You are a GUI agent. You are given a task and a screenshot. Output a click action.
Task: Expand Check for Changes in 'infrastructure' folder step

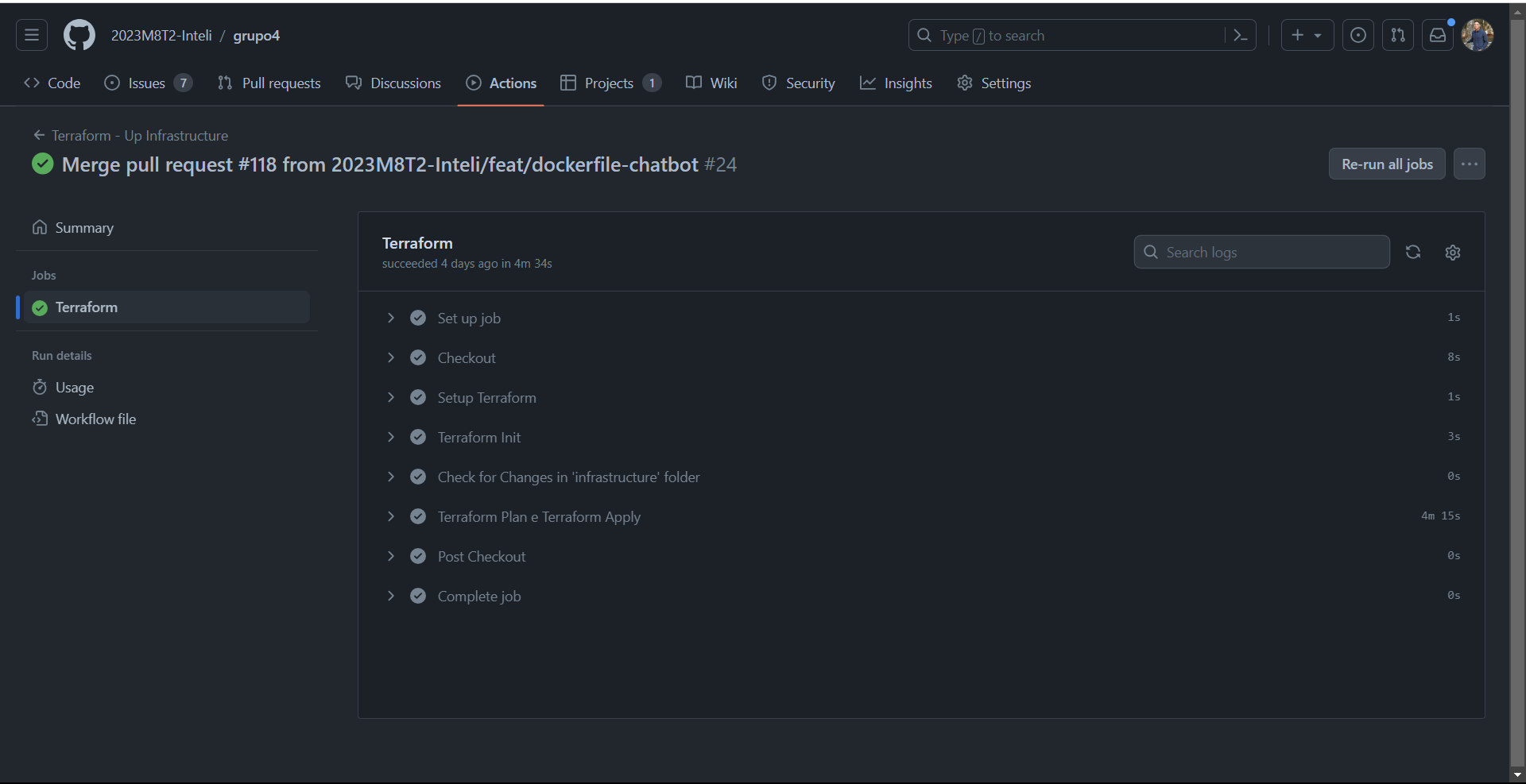point(921,477)
